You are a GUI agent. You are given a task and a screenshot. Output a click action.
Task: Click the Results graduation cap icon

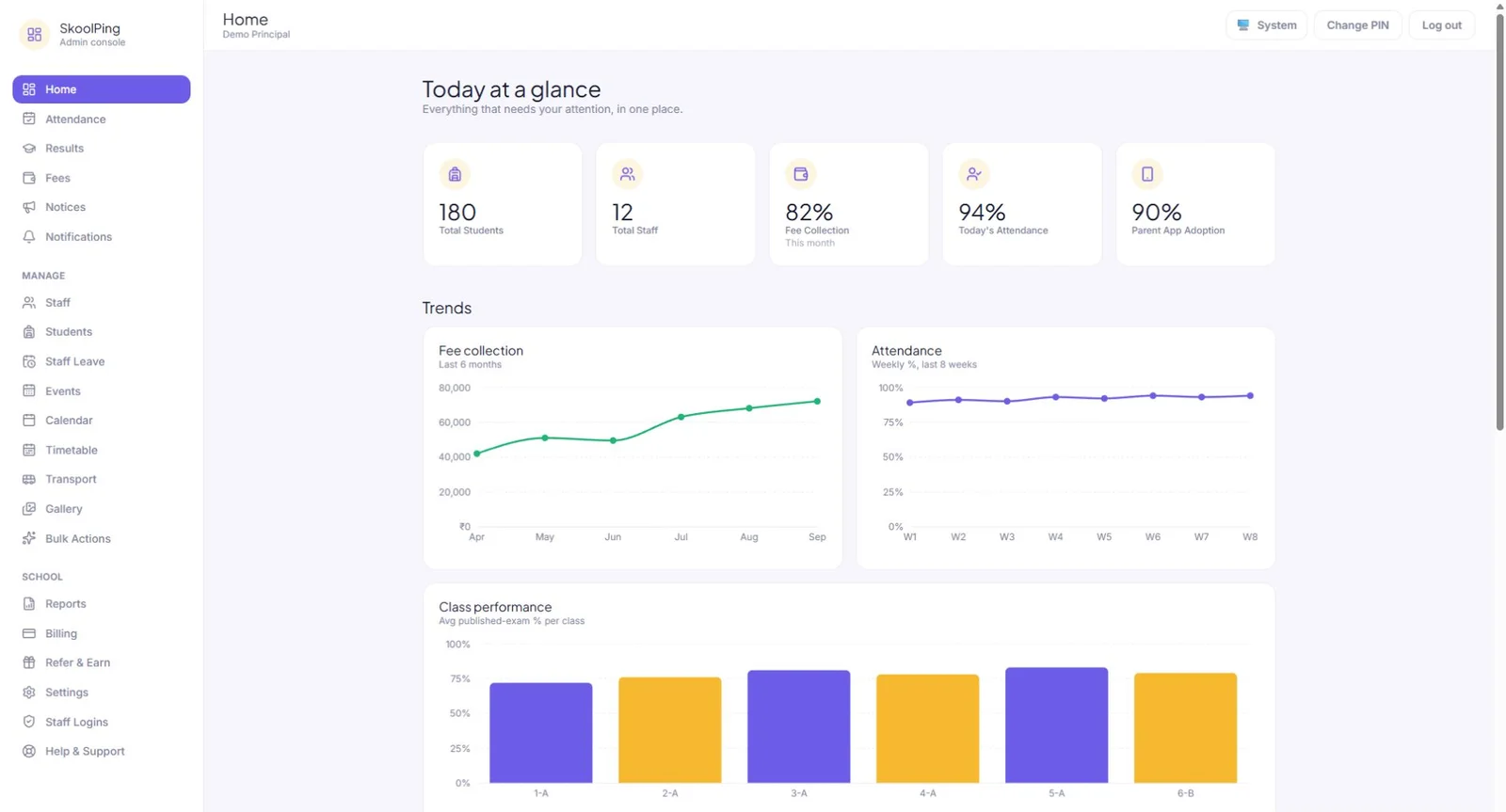click(x=29, y=149)
